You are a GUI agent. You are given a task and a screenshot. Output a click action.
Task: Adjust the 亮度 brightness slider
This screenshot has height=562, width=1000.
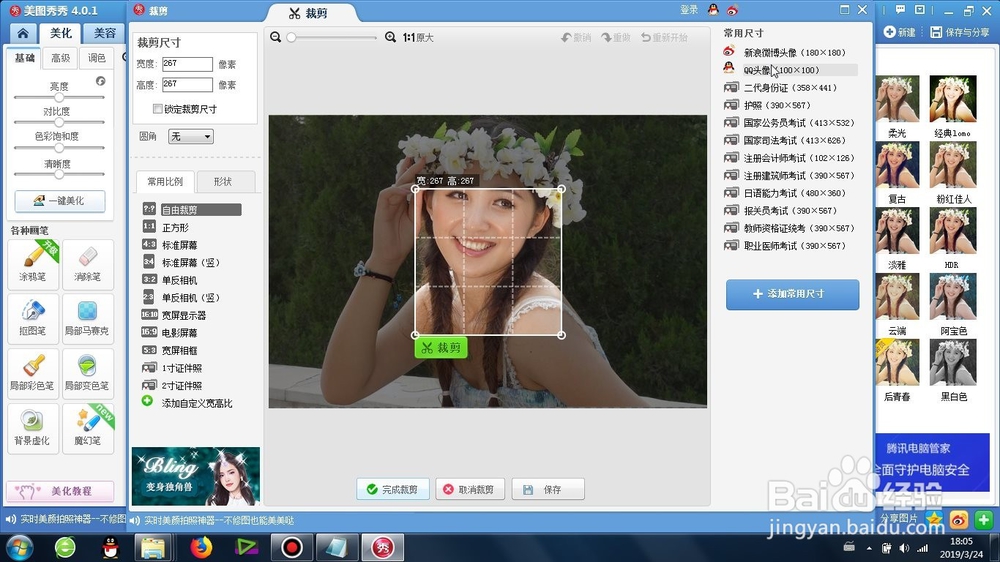point(59,98)
